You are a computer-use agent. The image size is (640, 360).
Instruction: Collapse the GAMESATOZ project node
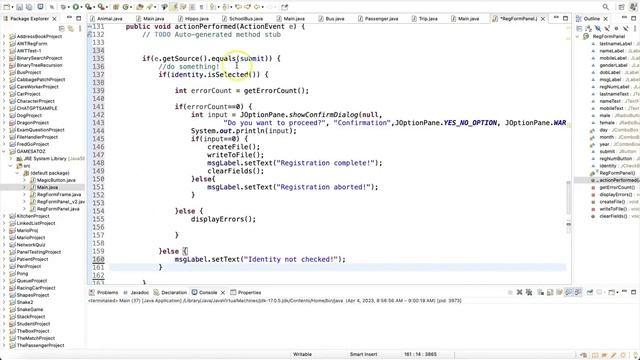pyautogui.click(x=4, y=151)
